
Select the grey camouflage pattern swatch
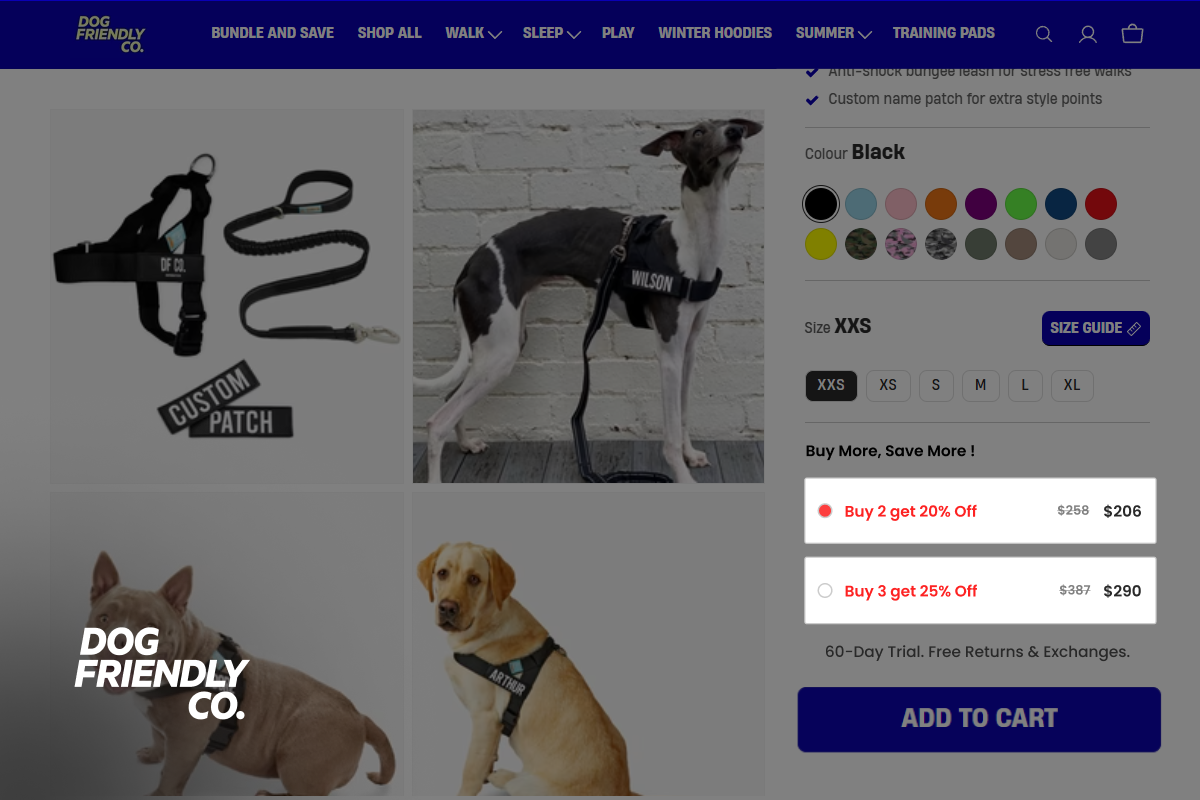coord(941,244)
